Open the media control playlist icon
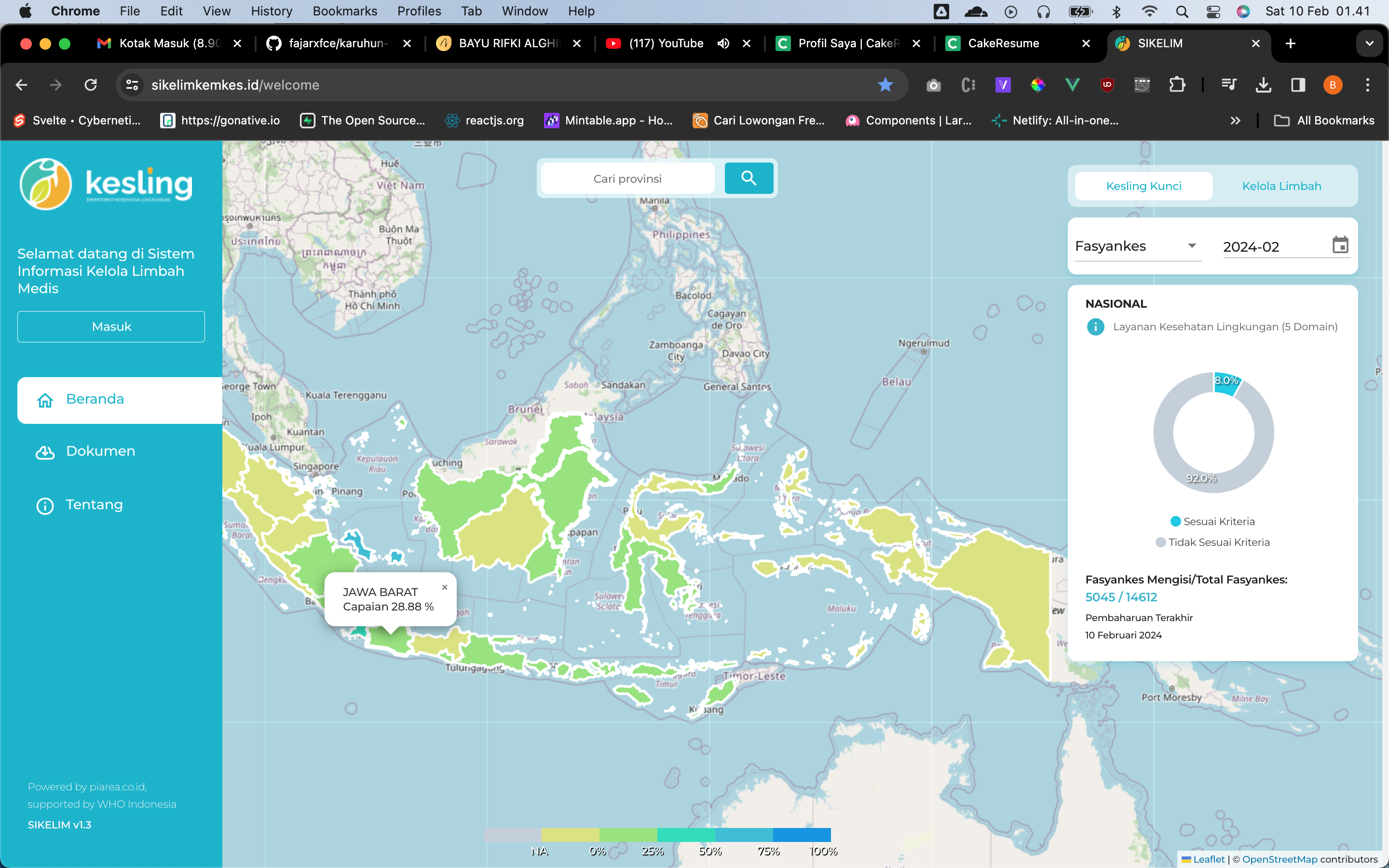The height and width of the screenshot is (868, 1389). [1228, 85]
